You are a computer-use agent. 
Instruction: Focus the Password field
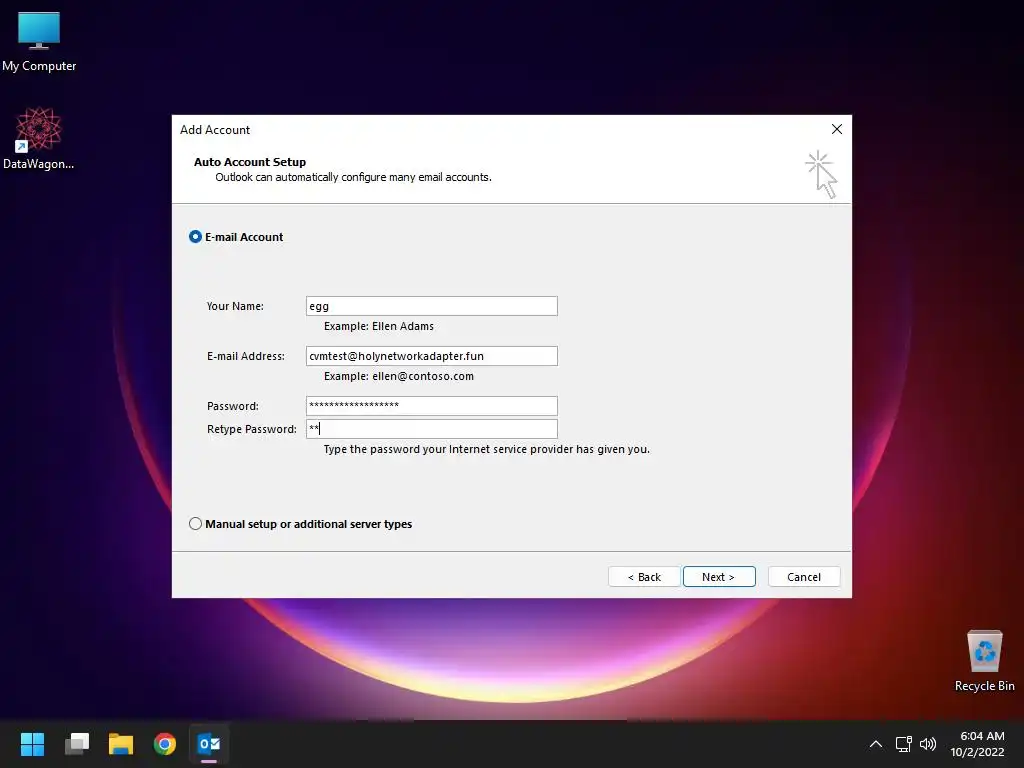[432, 406]
